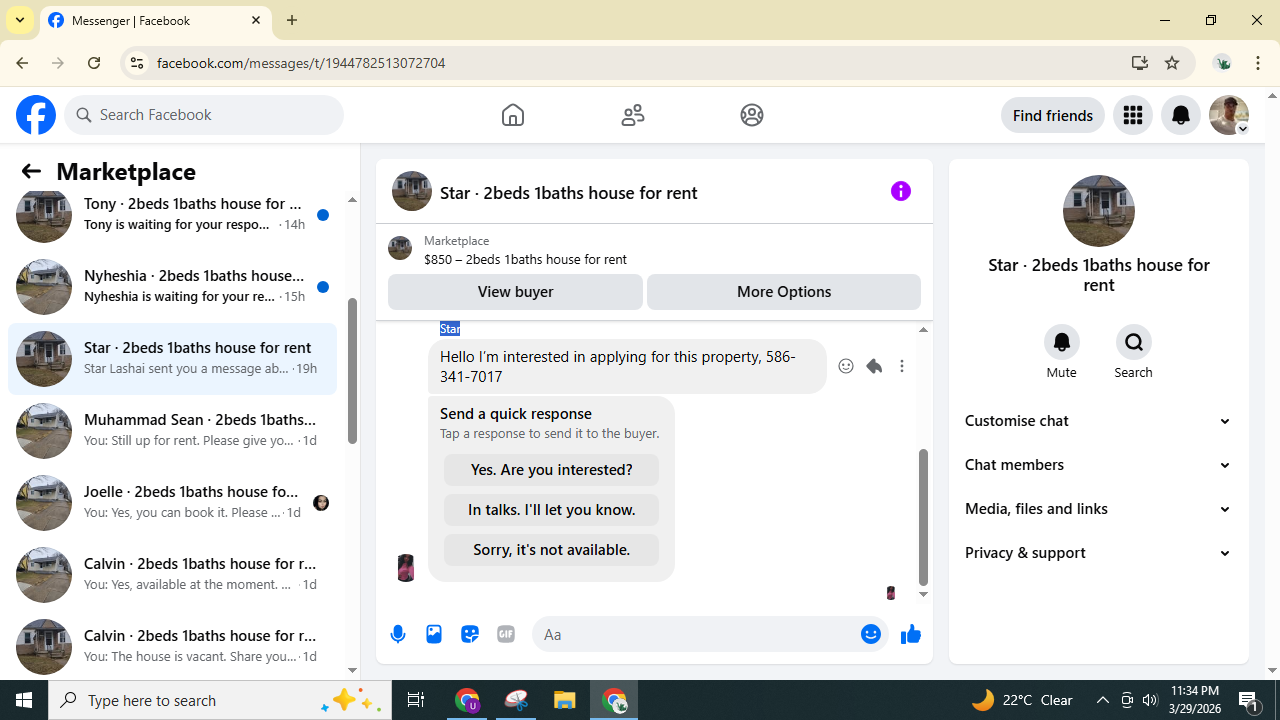Open emoji picker in message box
The height and width of the screenshot is (720, 1280).
click(x=871, y=634)
